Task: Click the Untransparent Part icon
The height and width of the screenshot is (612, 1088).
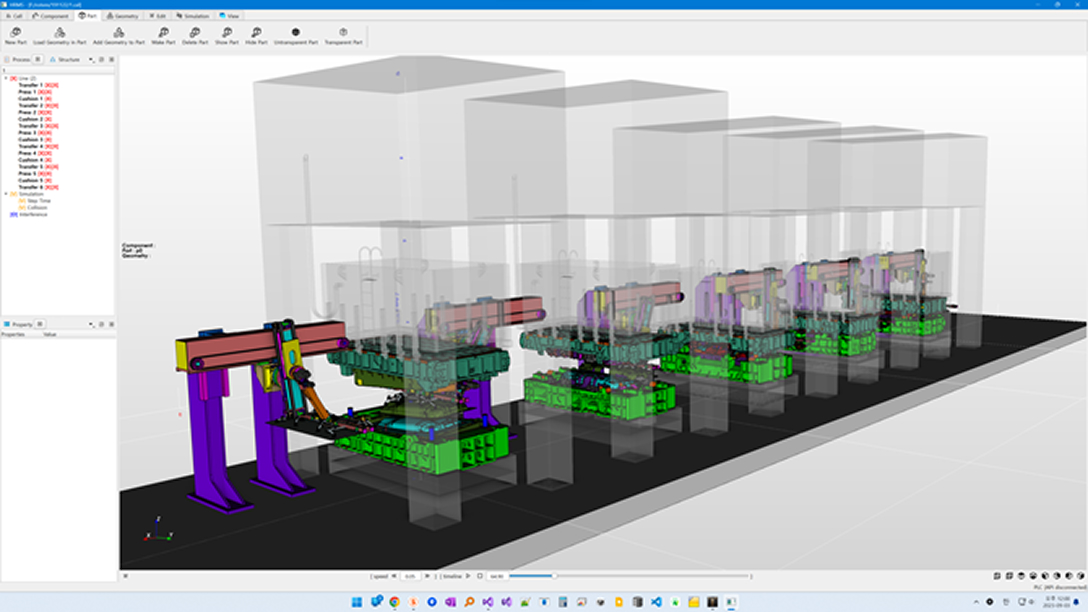Action: point(296,34)
